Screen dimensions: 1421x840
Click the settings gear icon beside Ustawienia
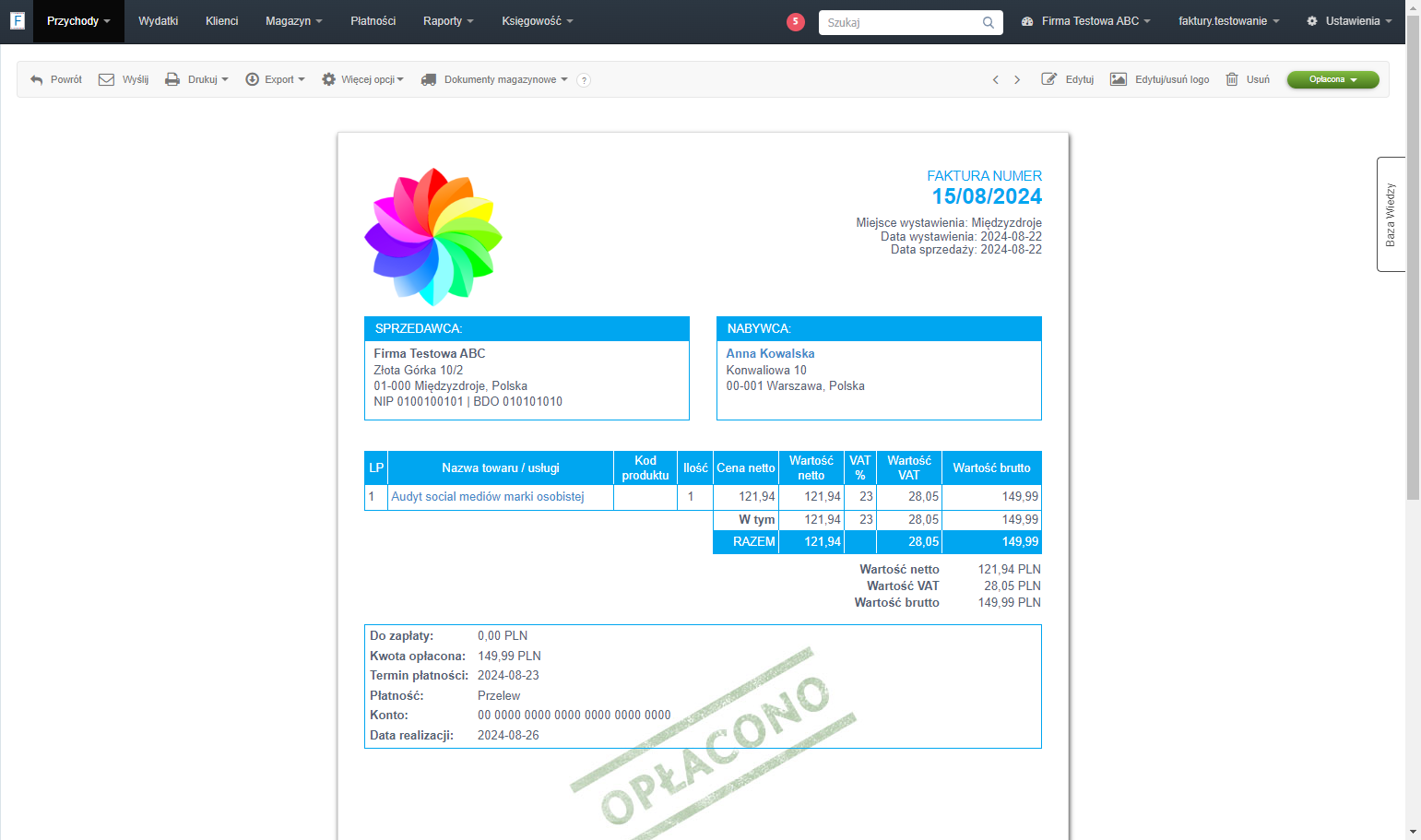tap(1312, 21)
